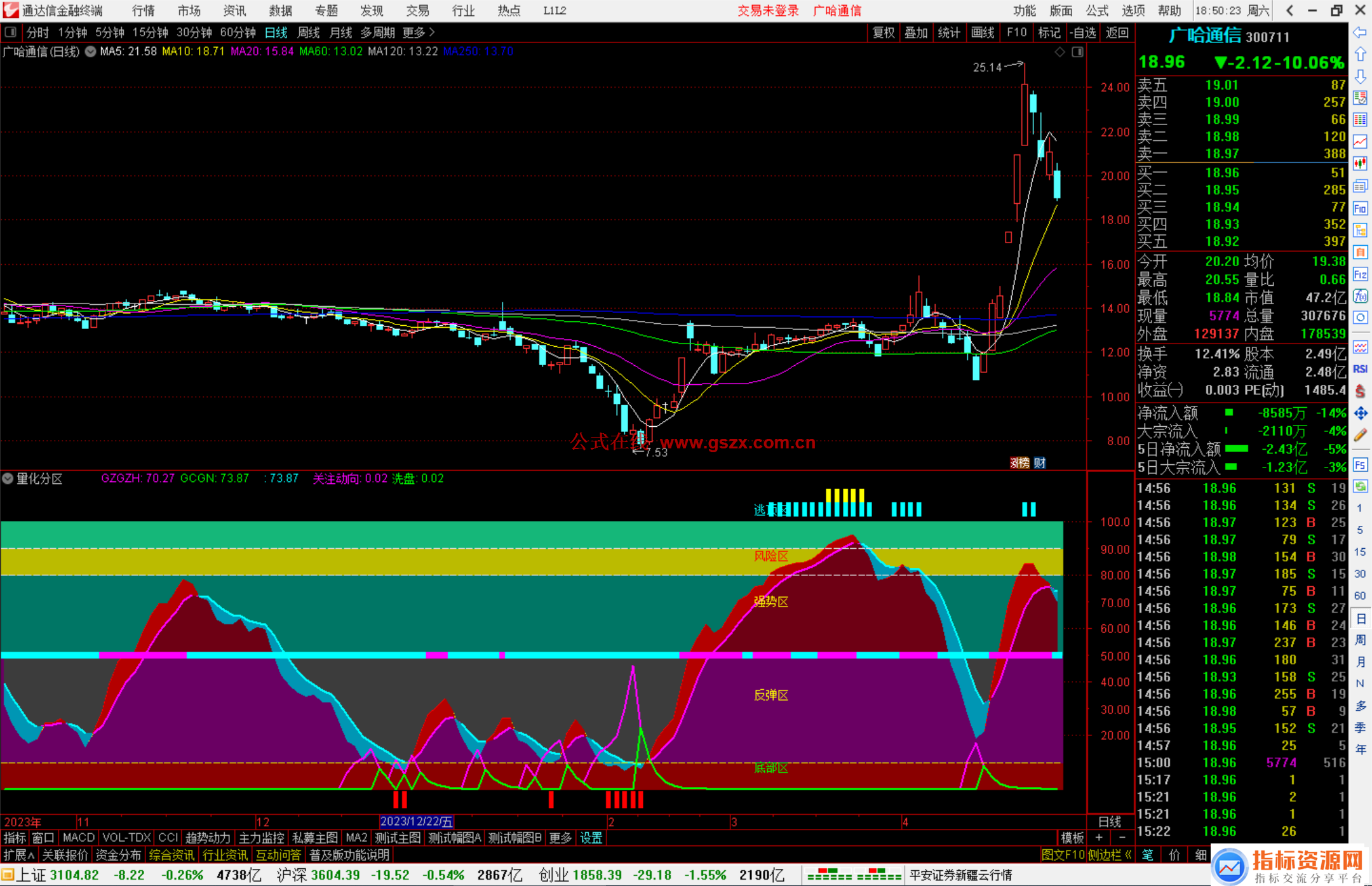
Task: Expand the 更多 periods dropdown
Action: tap(419, 32)
